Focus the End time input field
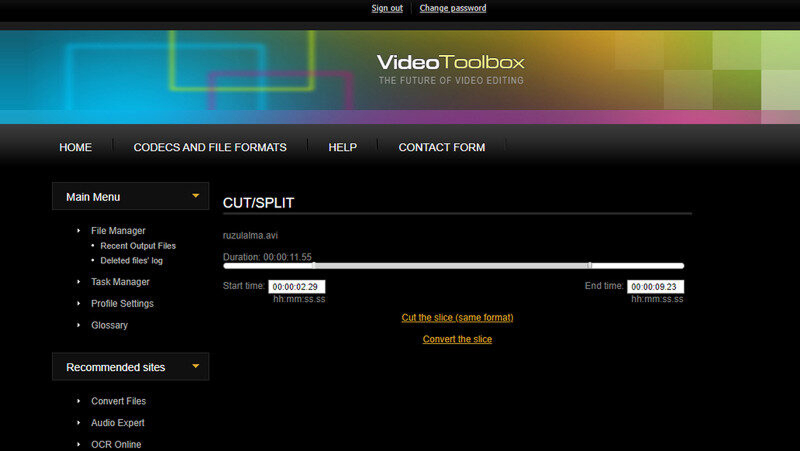The height and width of the screenshot is (451, 800). pyautogui.click(x=655, y=287)
